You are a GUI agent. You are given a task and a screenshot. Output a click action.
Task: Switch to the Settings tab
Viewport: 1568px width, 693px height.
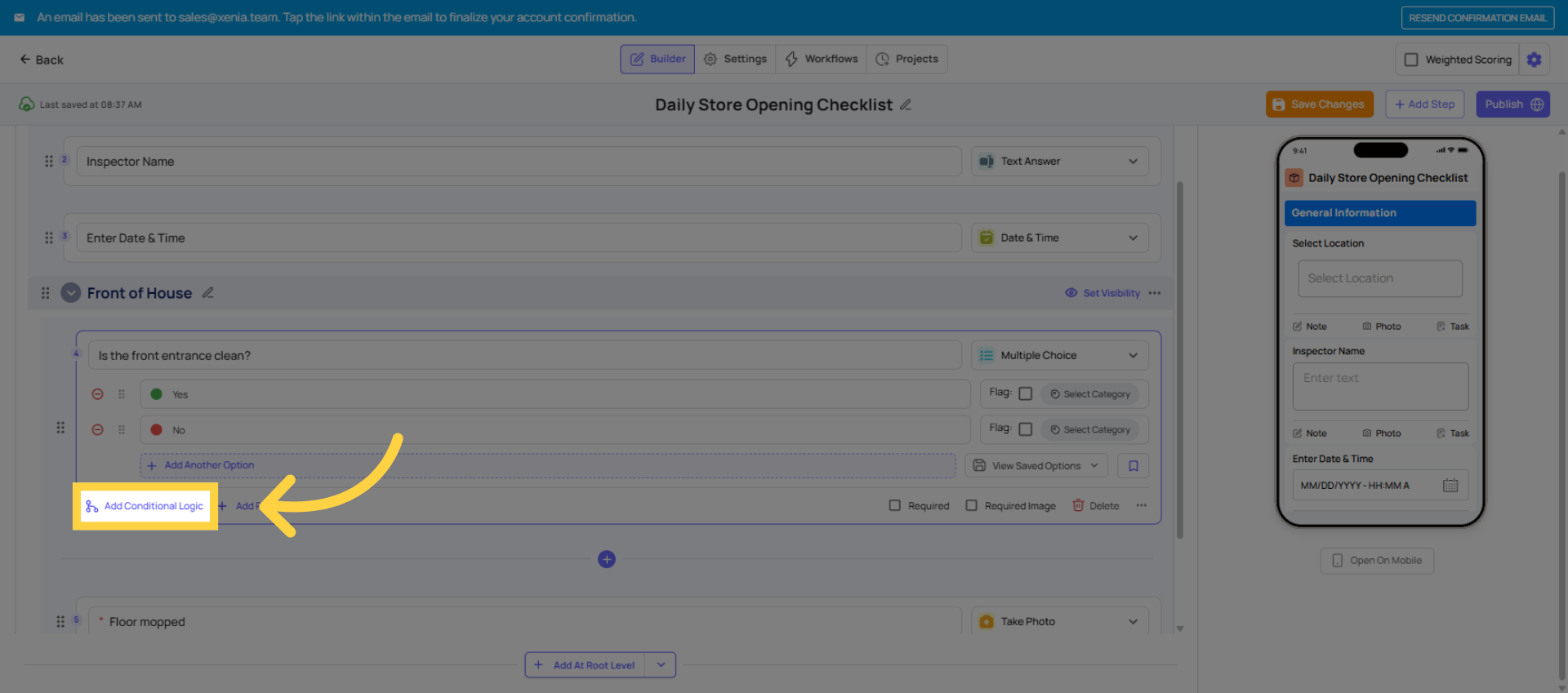coord(735,59)
